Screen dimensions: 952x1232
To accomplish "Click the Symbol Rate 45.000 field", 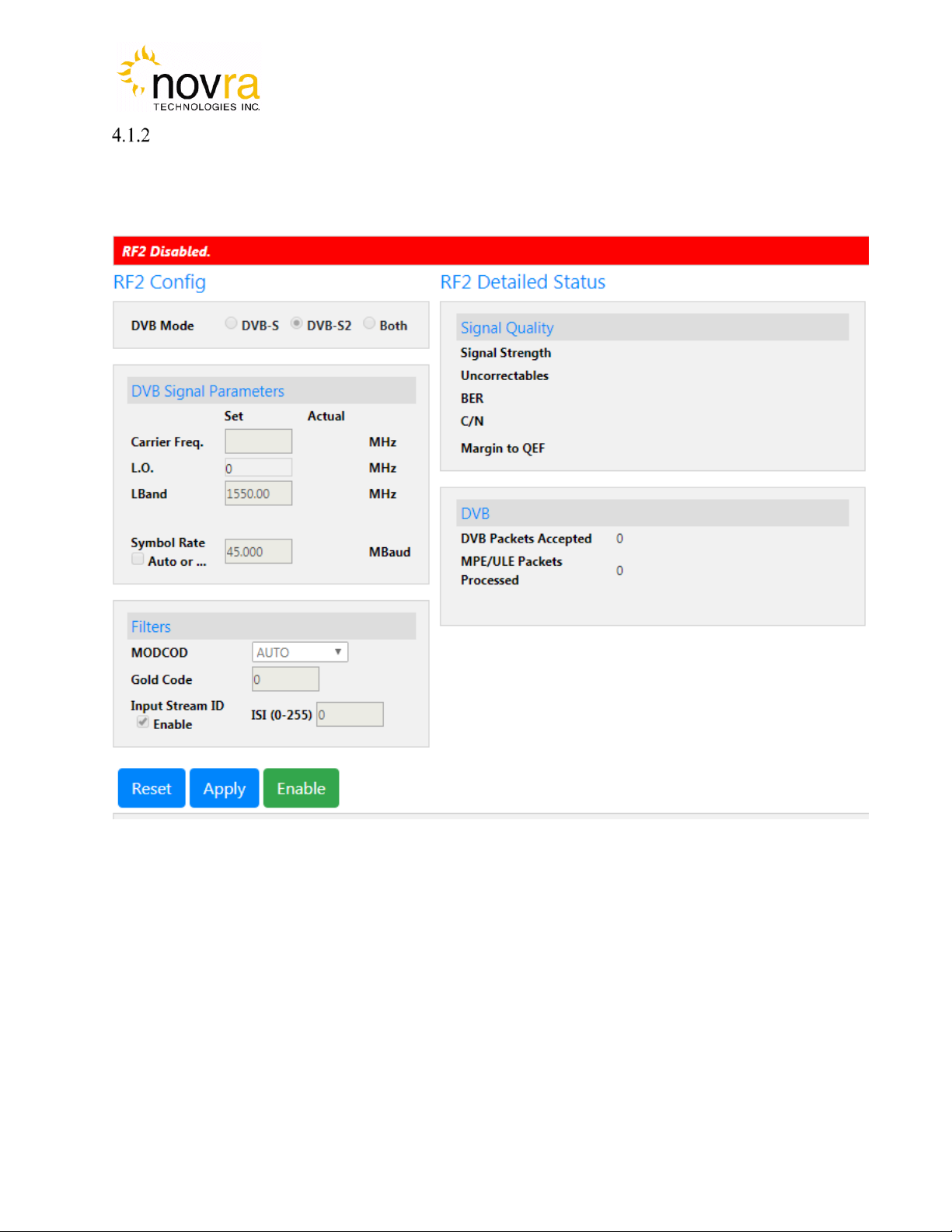I will pyautogui.click(x=259, y=552).
